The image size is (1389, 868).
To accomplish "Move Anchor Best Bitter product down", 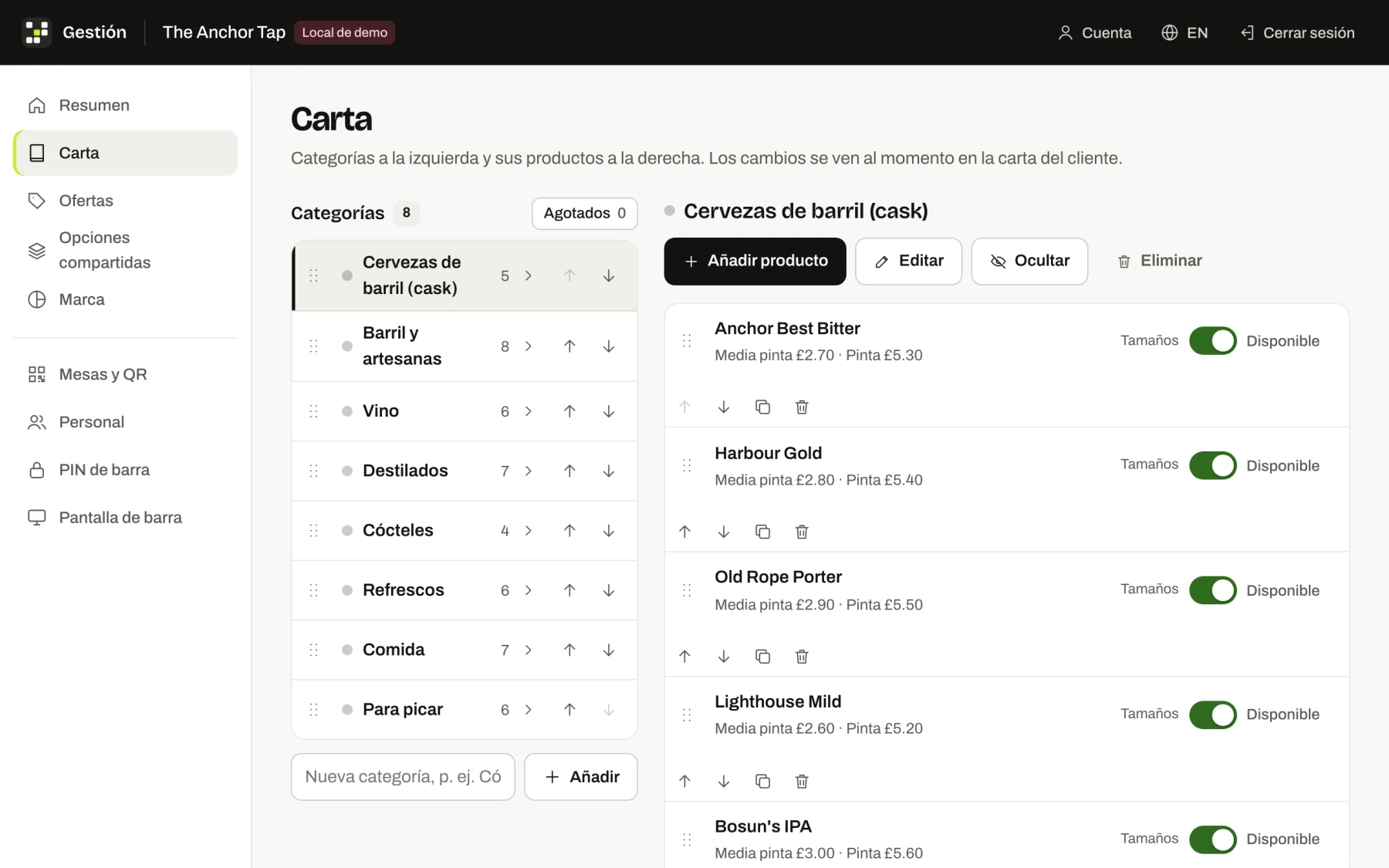I will [x=724, y=407].
